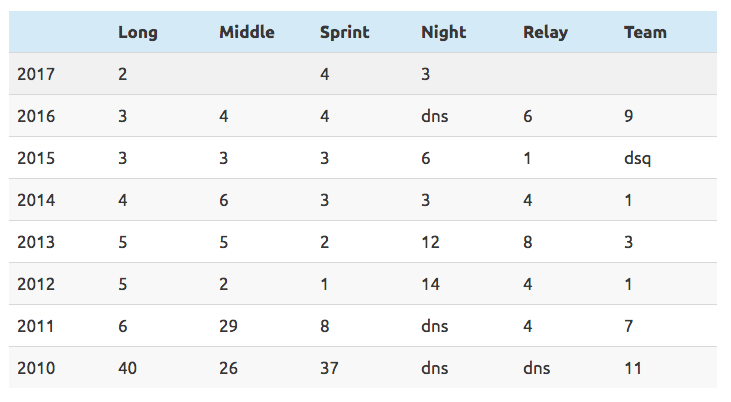Click the Night column header
Screen dimensions: 731x402
coord(443,32)
